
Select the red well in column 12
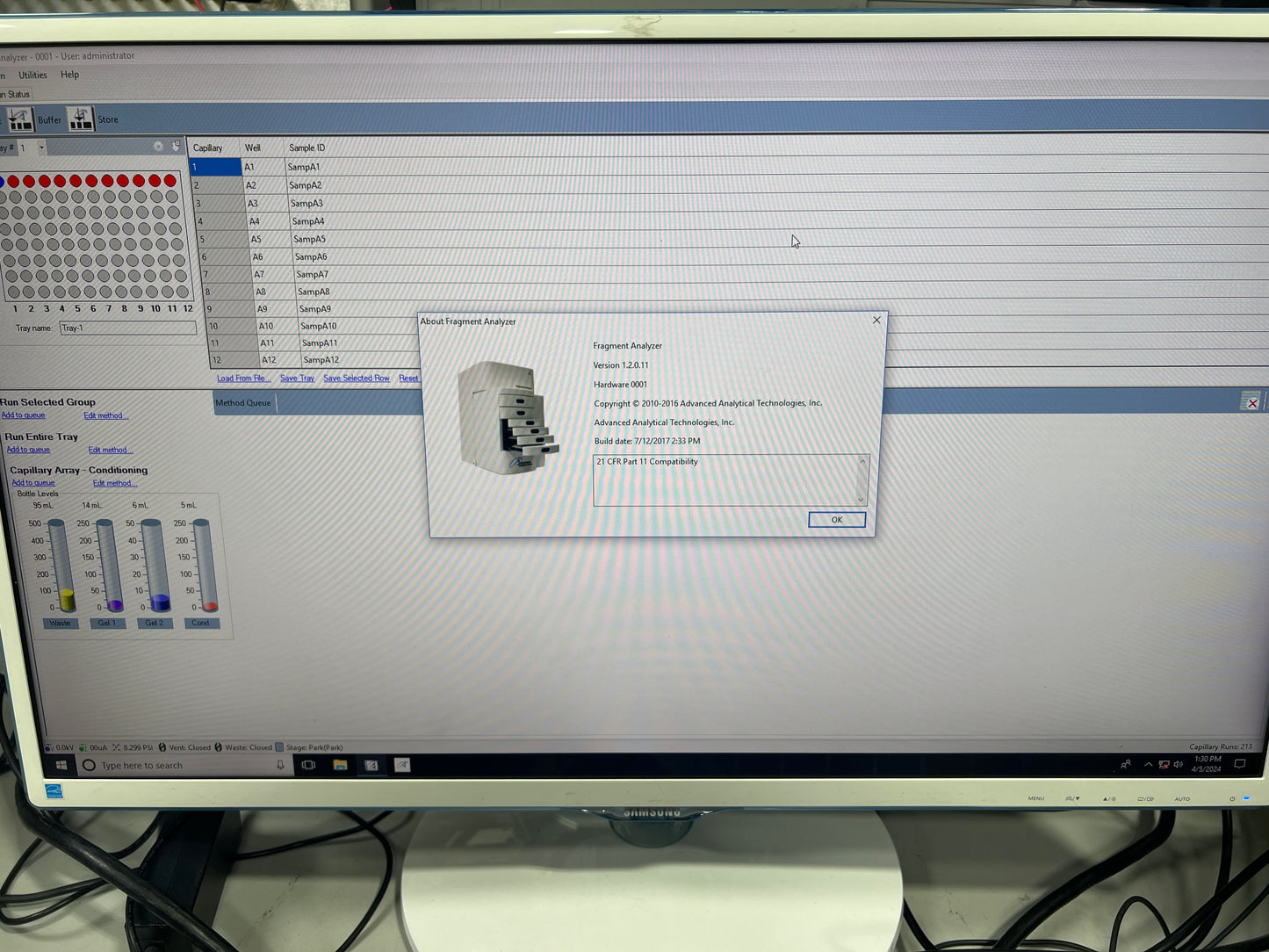click(170, 181)
